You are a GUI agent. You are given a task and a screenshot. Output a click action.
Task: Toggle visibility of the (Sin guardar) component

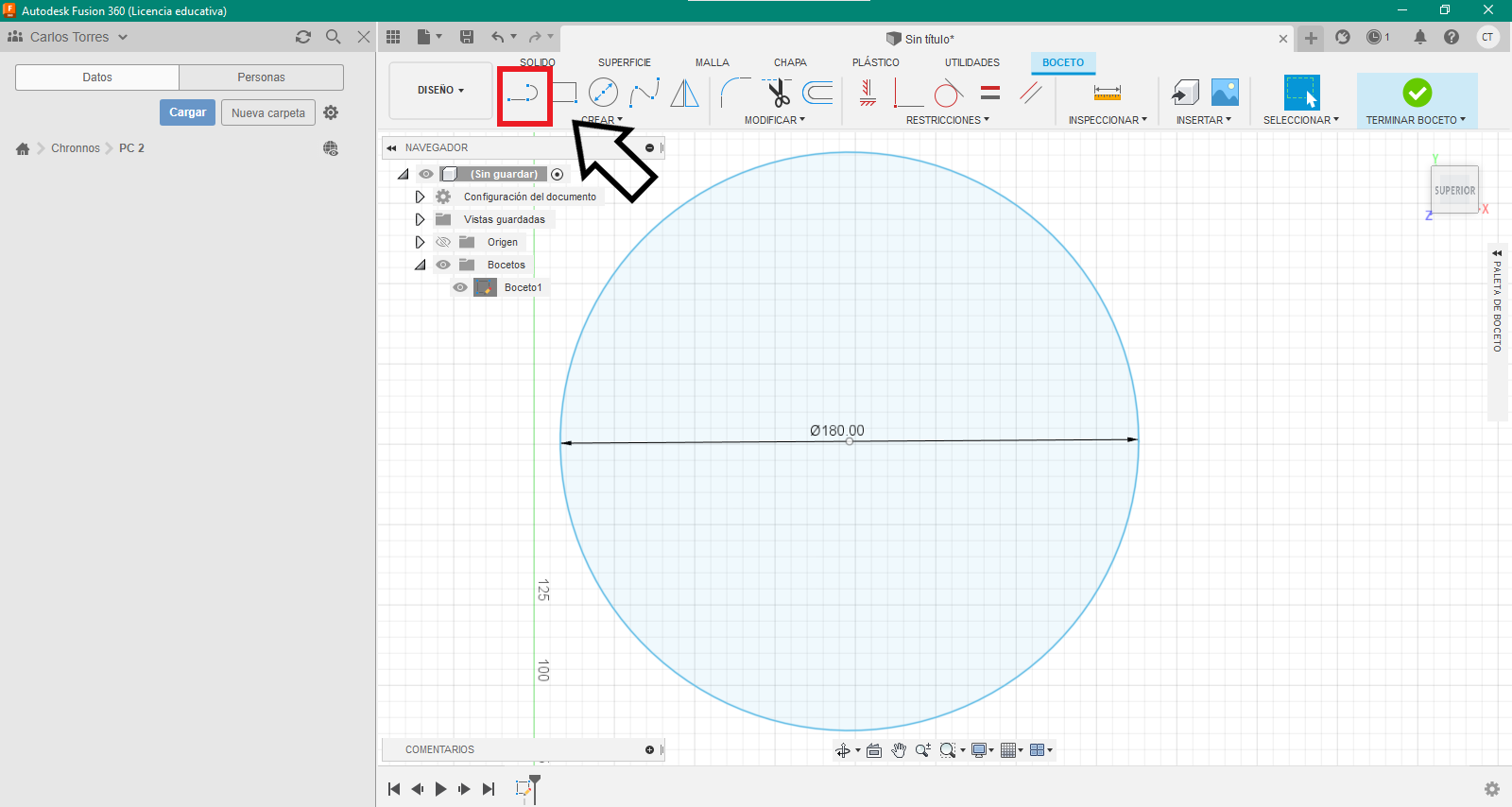coord(426,174)
